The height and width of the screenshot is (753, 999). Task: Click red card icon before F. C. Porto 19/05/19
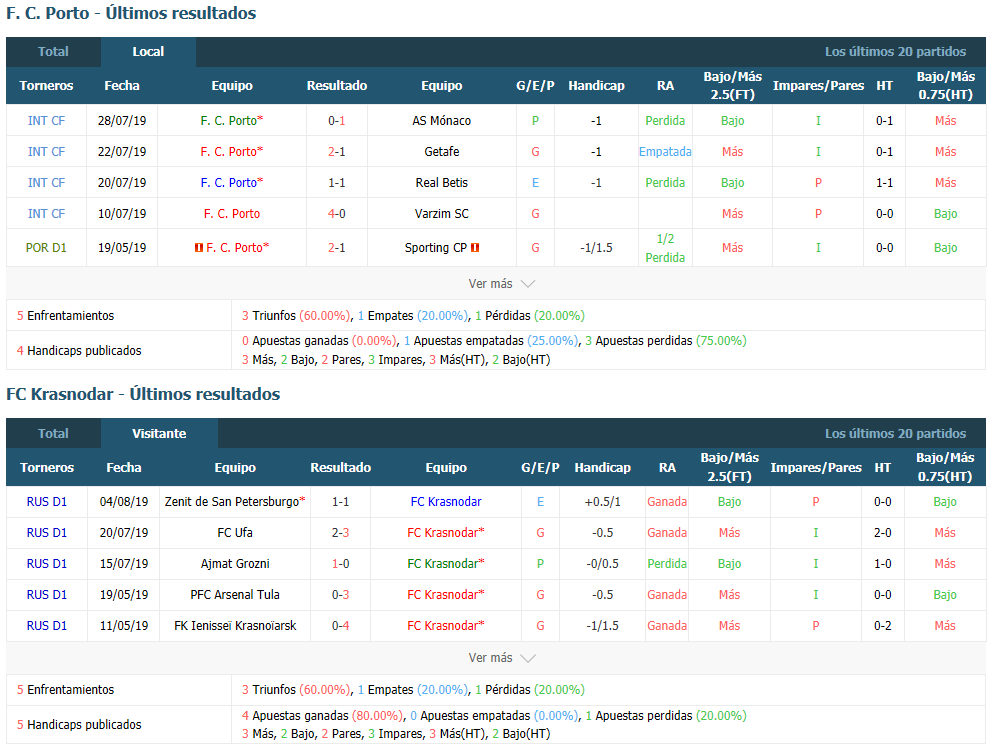click(199, 247)
